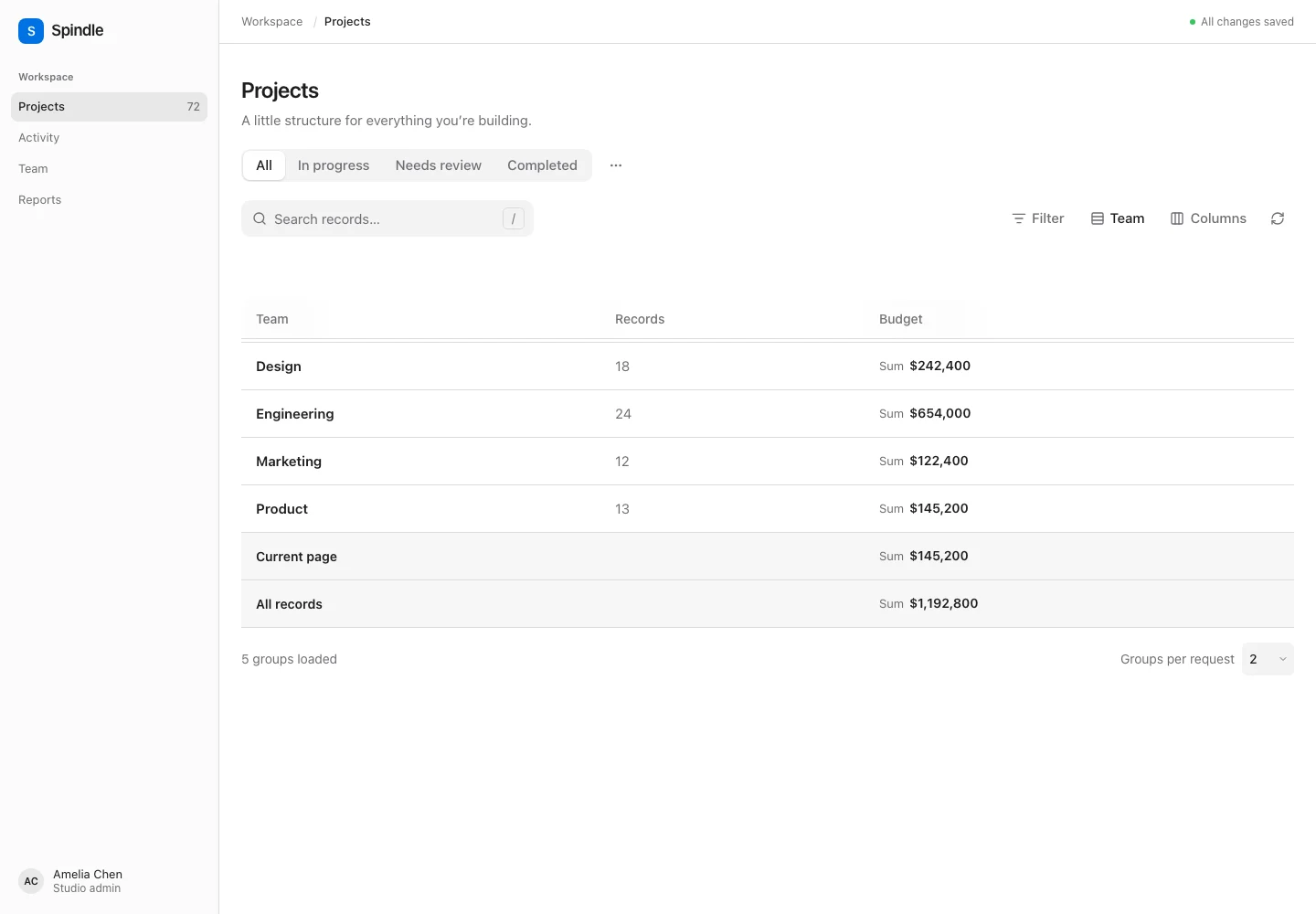
Task: Click the records count 24
Action: pyautogui.click(x=623, y=414)
